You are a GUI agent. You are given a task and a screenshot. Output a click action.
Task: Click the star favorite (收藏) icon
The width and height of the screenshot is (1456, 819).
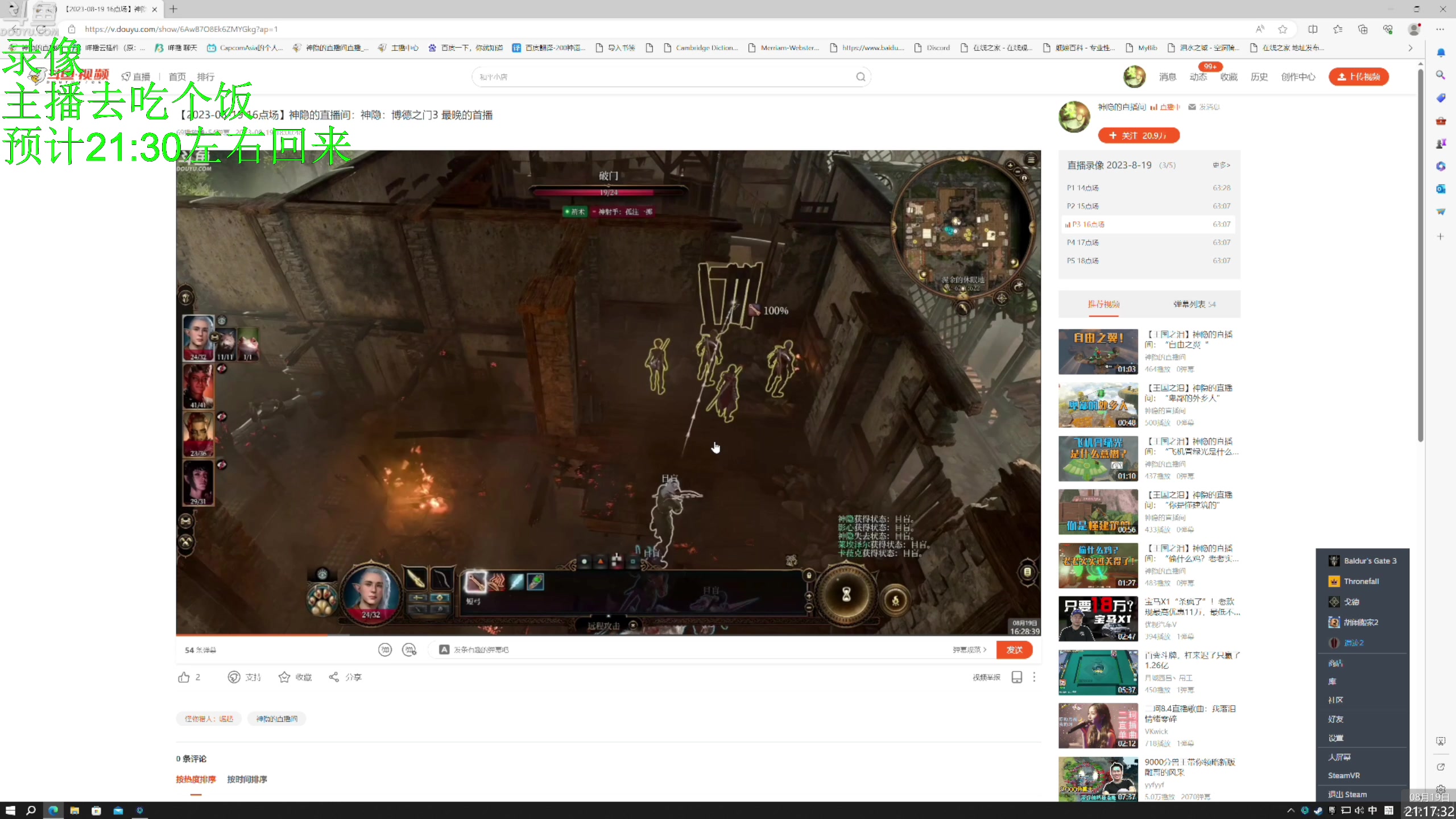284,677
